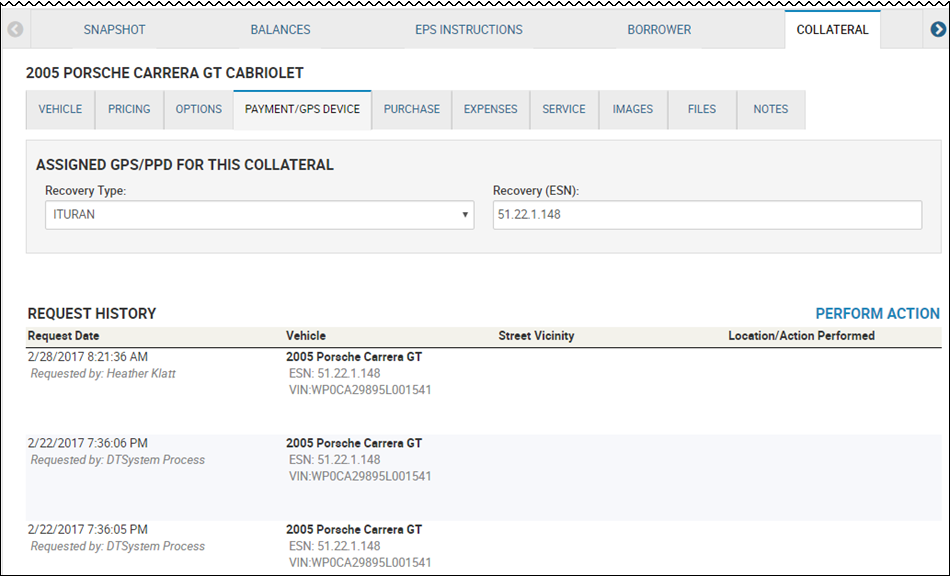Click the 2005 PORSCHE CARRERA GT CABRIOLET heading
This screenshot has height=576, width=950.
coord(165,73)
